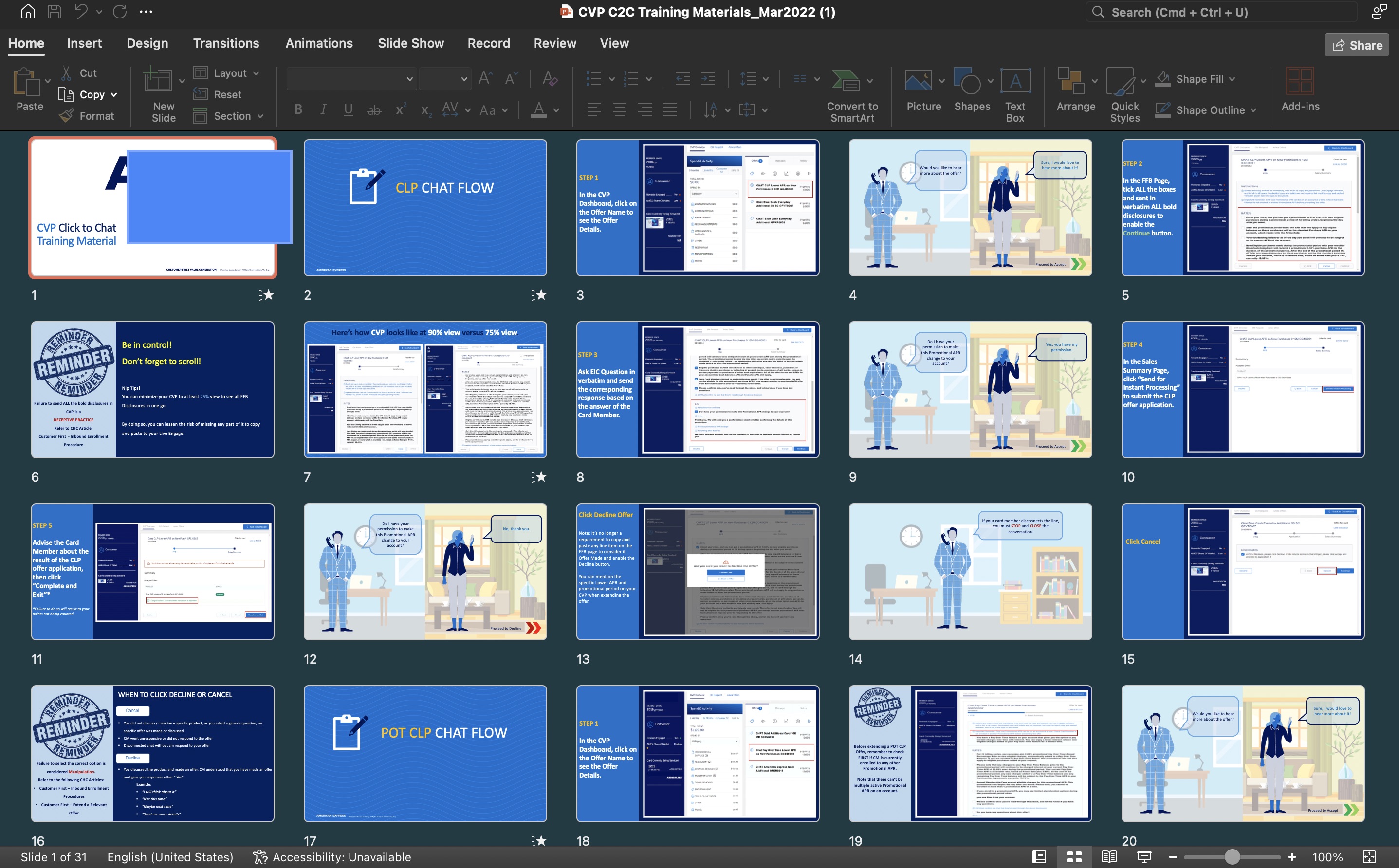Open the Transitions tab

tap(226, 43)
